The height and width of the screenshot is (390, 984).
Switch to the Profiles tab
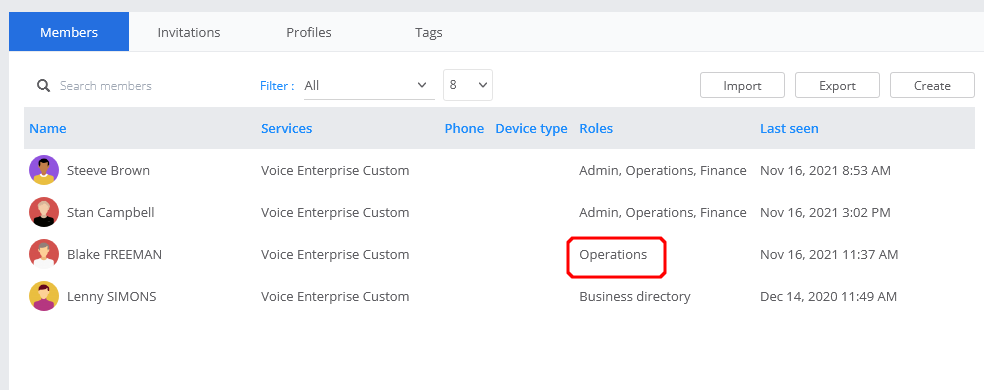pos(309,32)
